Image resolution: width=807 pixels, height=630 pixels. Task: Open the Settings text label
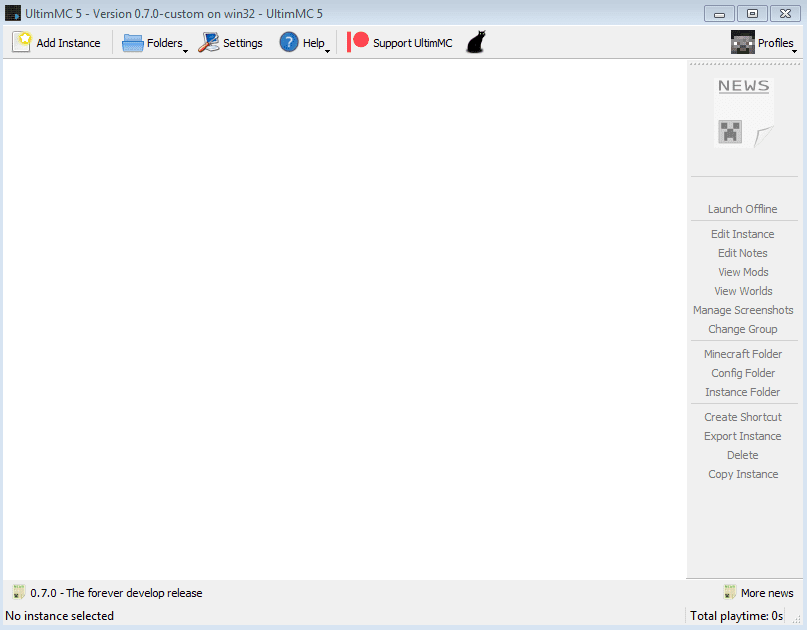point(243,43)
